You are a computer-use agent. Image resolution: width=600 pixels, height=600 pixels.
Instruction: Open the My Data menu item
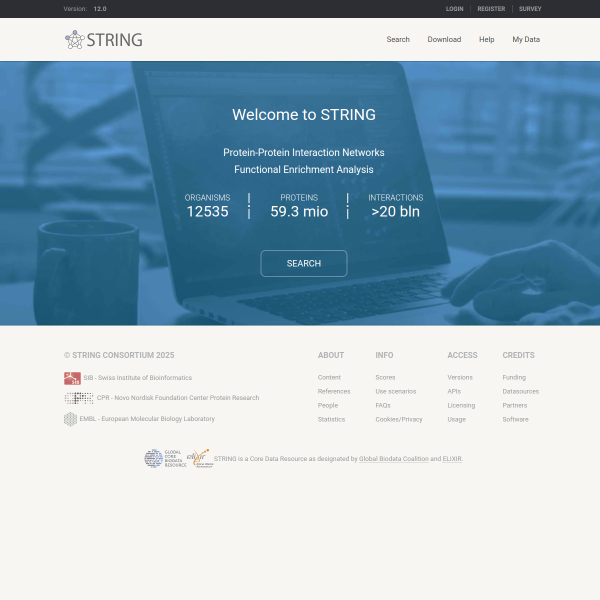tap(526, 39)
